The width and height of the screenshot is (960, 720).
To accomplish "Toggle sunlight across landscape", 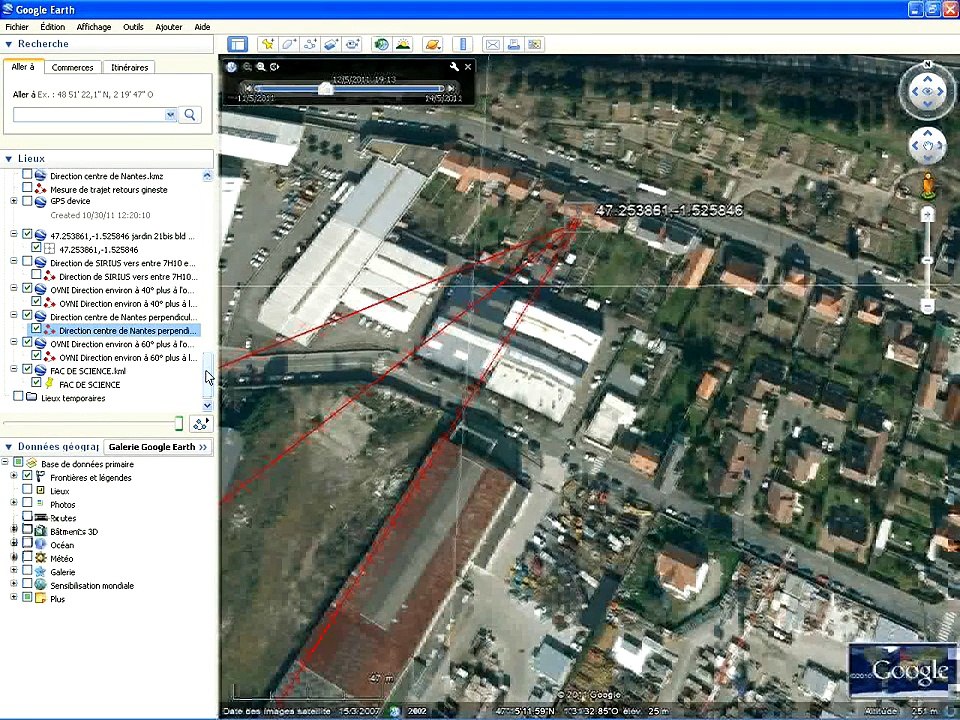I will (403, 45).
